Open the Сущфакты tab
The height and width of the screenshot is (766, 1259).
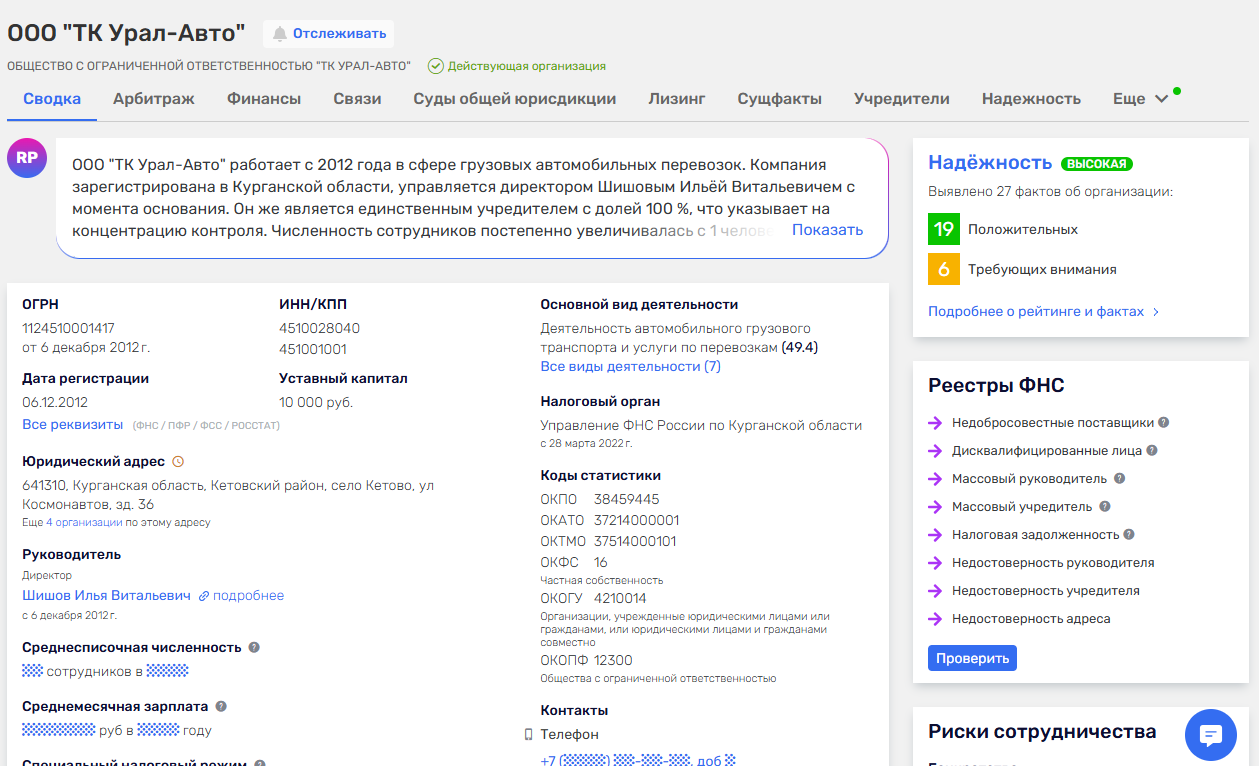pos(780,99)
